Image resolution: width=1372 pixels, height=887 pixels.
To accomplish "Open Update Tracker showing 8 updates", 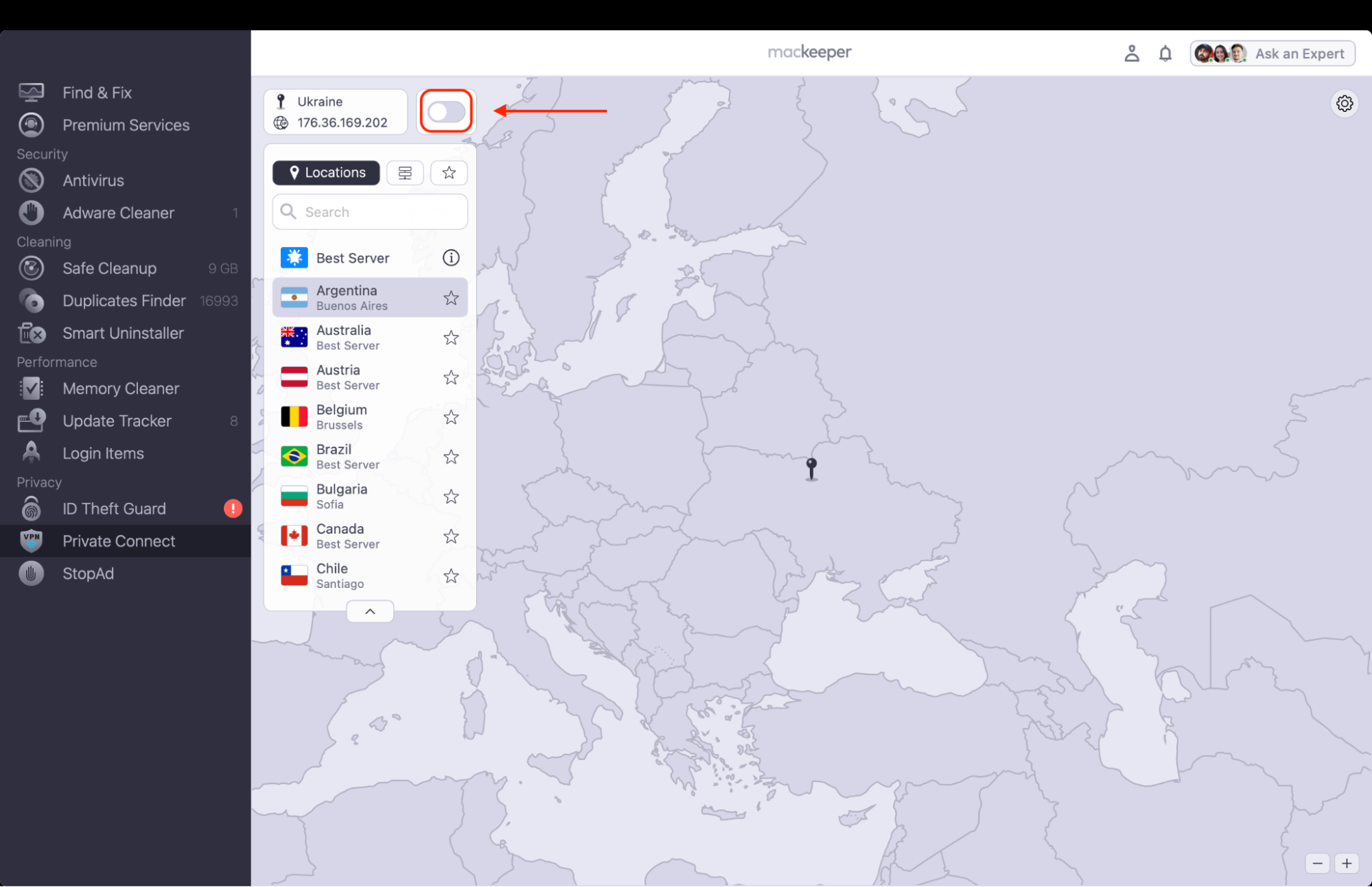I will [117, 421].
